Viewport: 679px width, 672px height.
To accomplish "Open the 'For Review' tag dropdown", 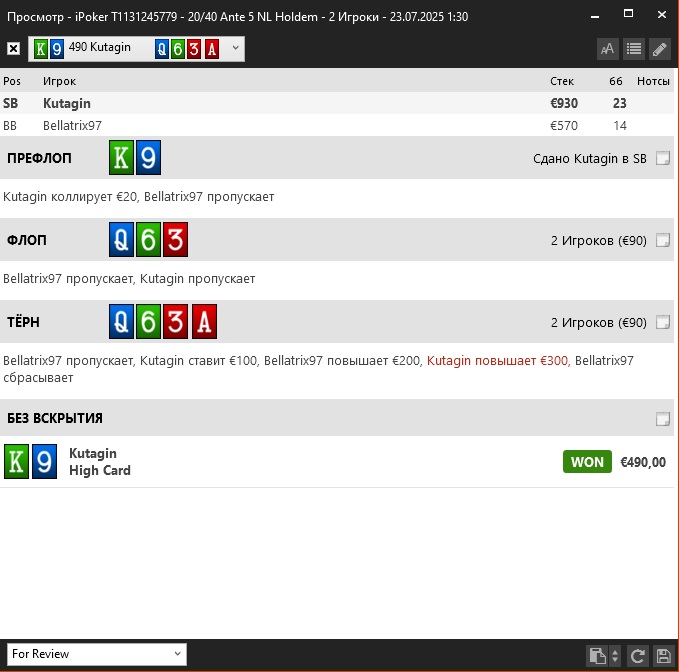I will tap(97, 654).
